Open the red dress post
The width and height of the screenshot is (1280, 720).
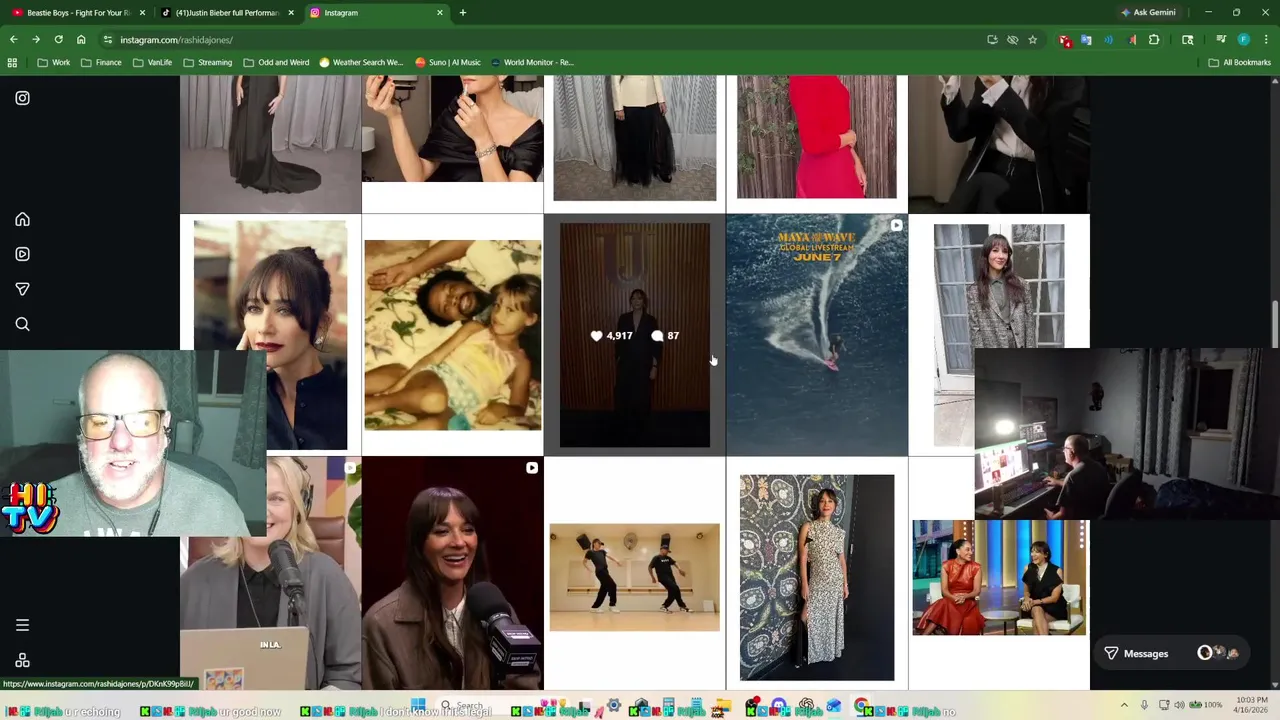point(817,144)
